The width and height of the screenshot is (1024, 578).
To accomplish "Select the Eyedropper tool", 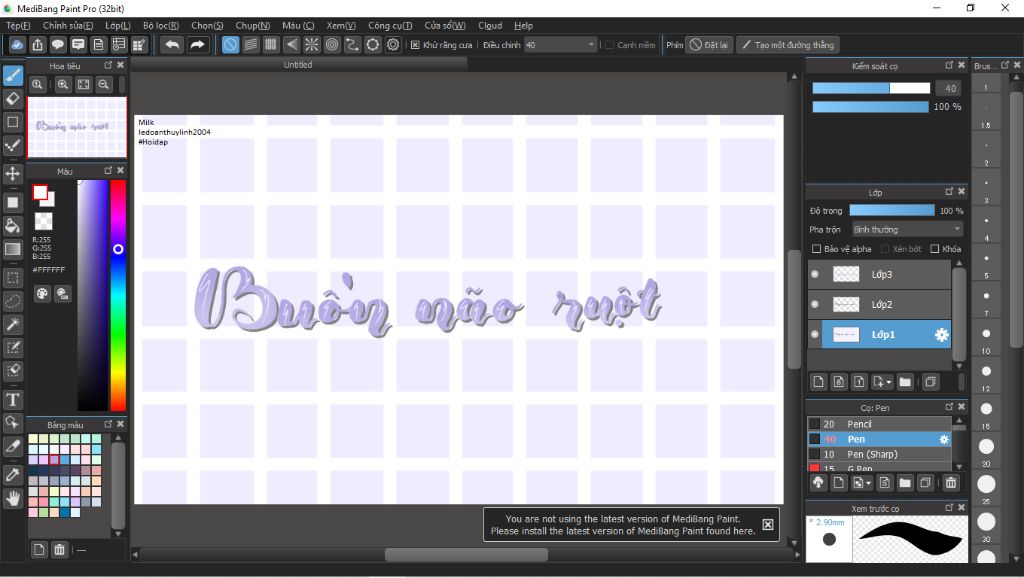I will (13, 473).
